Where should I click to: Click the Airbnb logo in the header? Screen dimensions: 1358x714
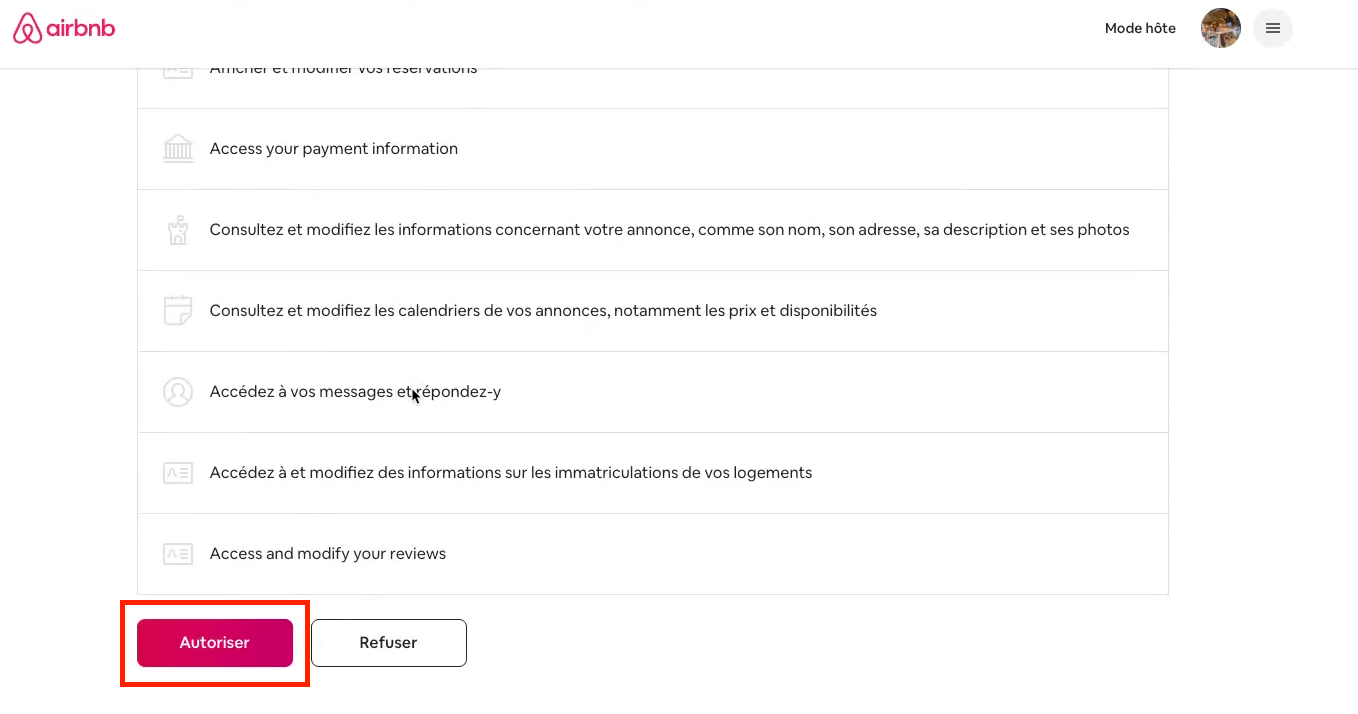(64, 29)
